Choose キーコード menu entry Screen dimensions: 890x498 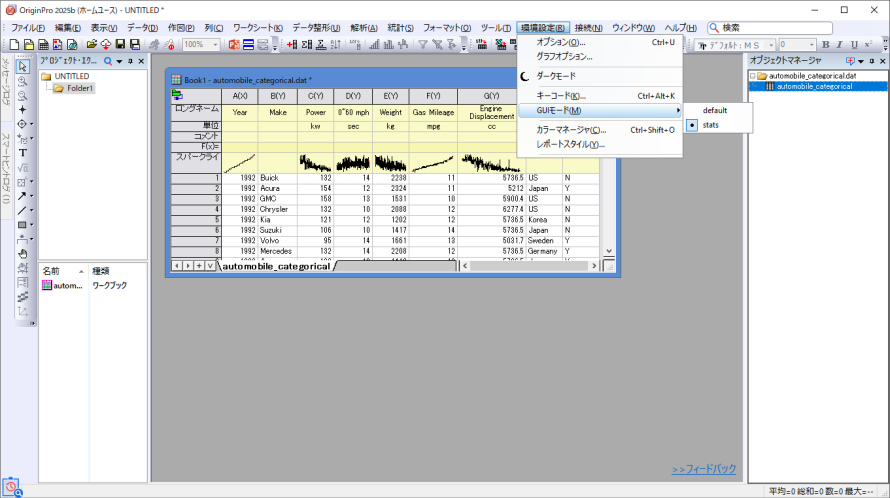tap(599, 96)
